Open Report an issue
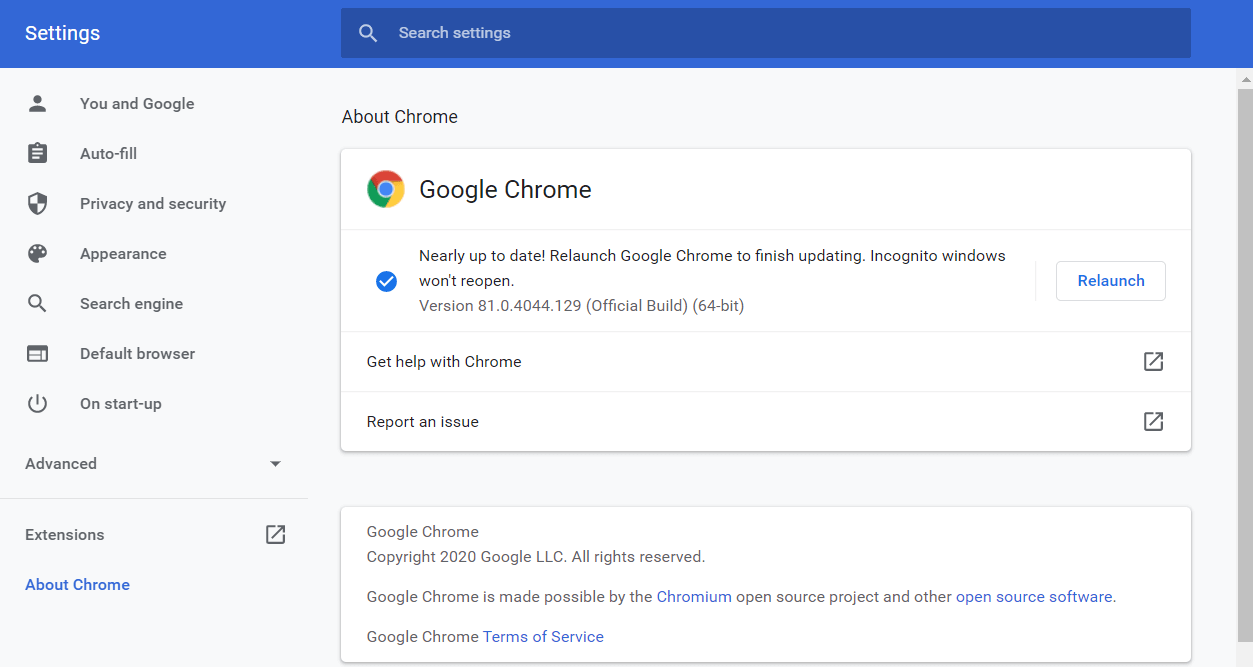This screenshot has height=667, width=1253. (x=766, y=421)
